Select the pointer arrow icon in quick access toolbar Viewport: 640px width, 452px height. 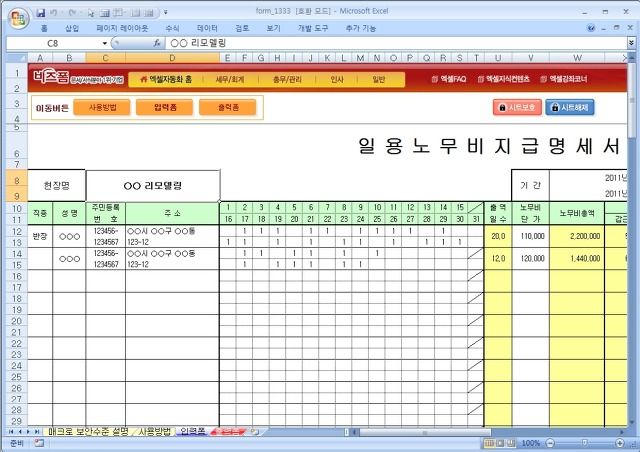[90, 13]
